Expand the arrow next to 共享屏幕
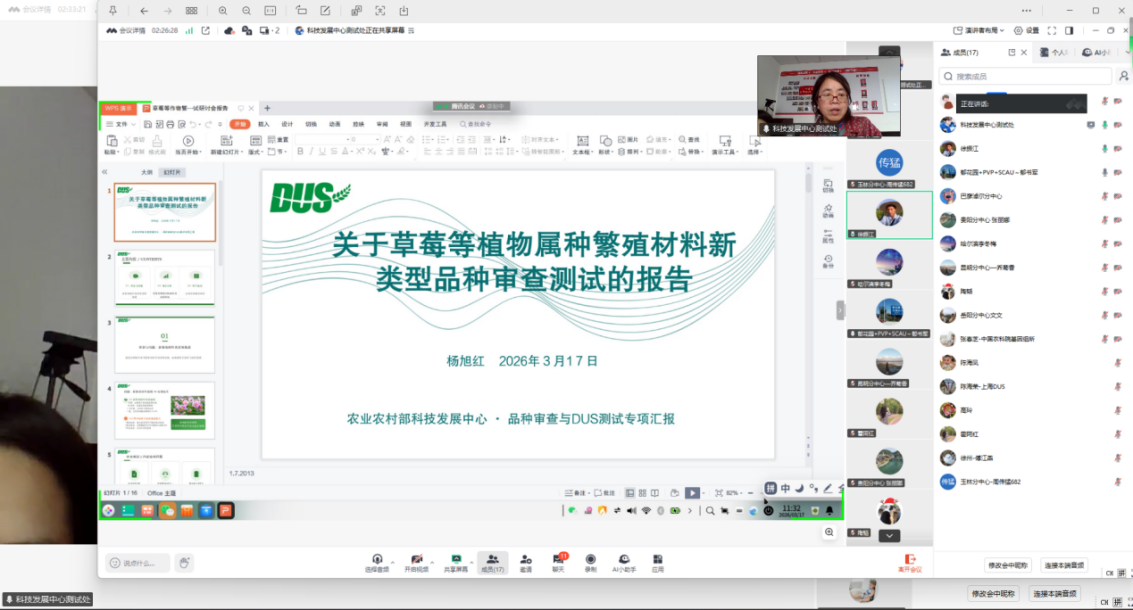This screenshot has height=610, width=1133. coord(471,560)
